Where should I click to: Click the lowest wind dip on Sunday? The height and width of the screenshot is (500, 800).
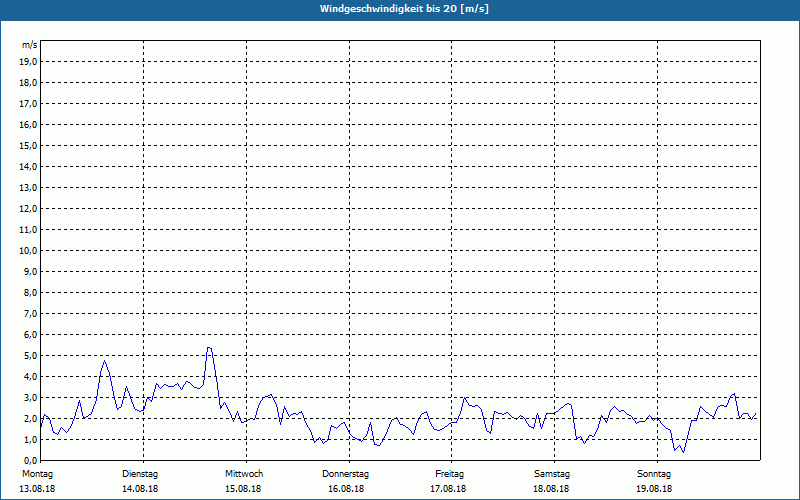click(x=683, y=452)
